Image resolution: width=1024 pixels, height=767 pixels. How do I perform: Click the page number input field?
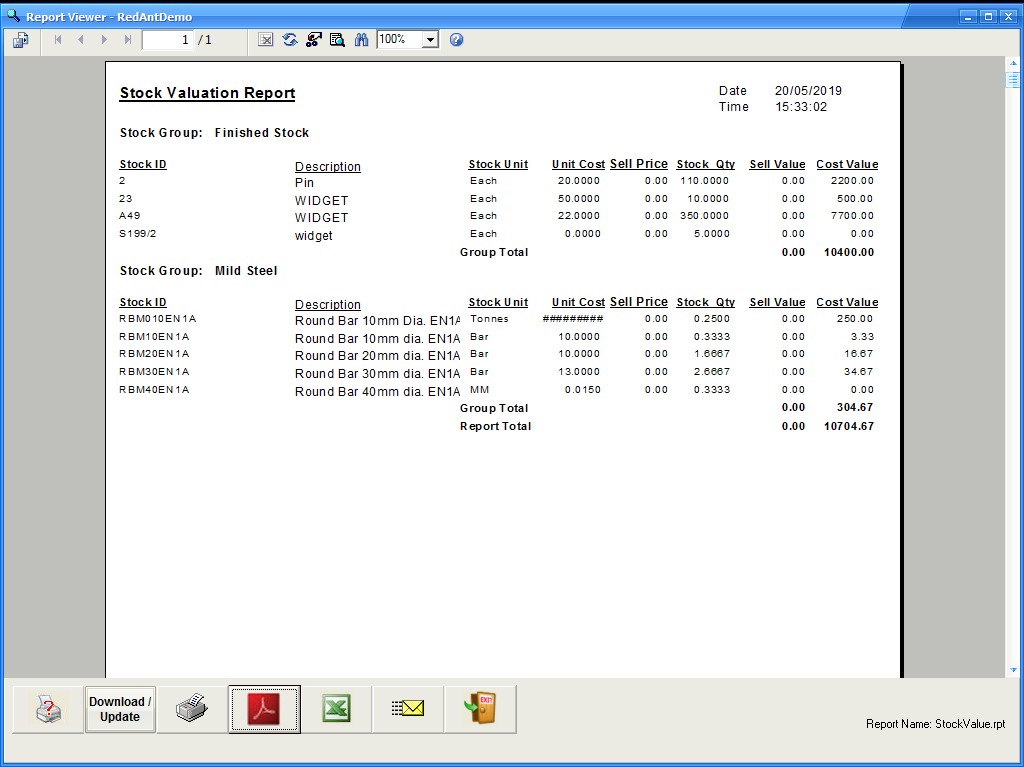point(167,40)
